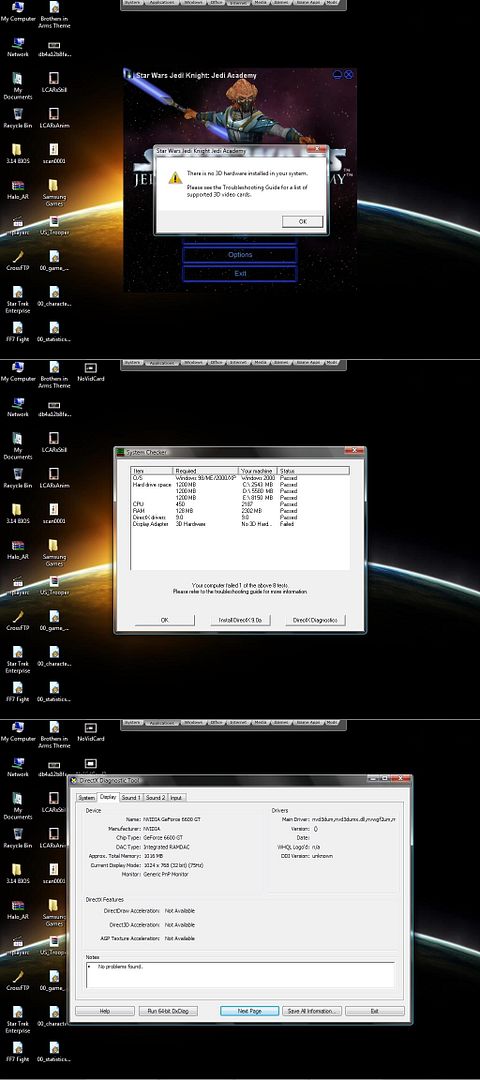Click Save All Information in DxDiag
Viewport: 480px width, 1080px height.
click(x=312, y=1011)
